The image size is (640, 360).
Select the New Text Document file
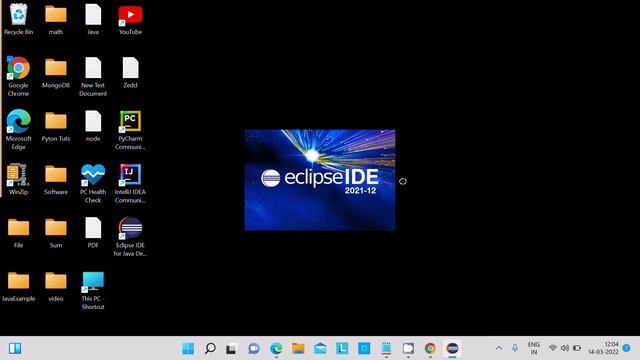93,76
